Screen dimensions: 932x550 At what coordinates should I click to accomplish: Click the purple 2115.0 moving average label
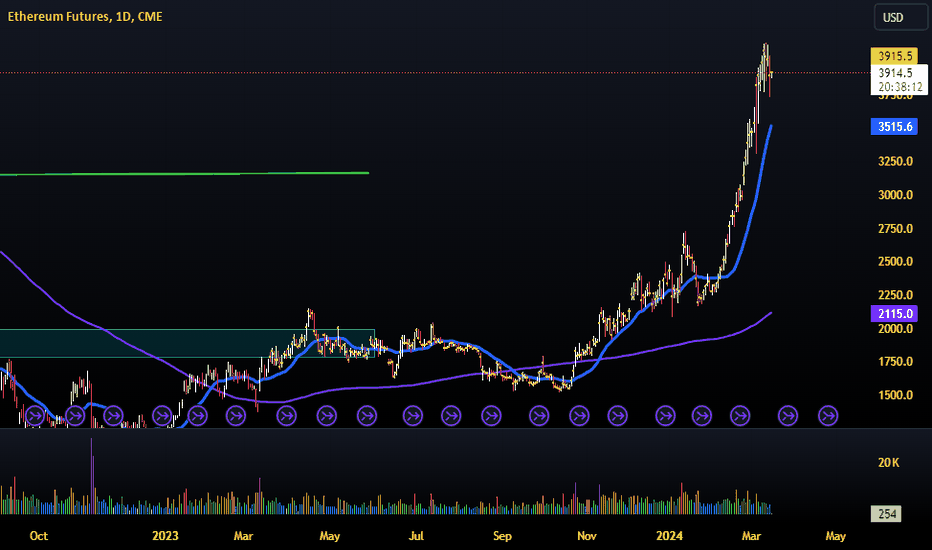tap(895, 313)
